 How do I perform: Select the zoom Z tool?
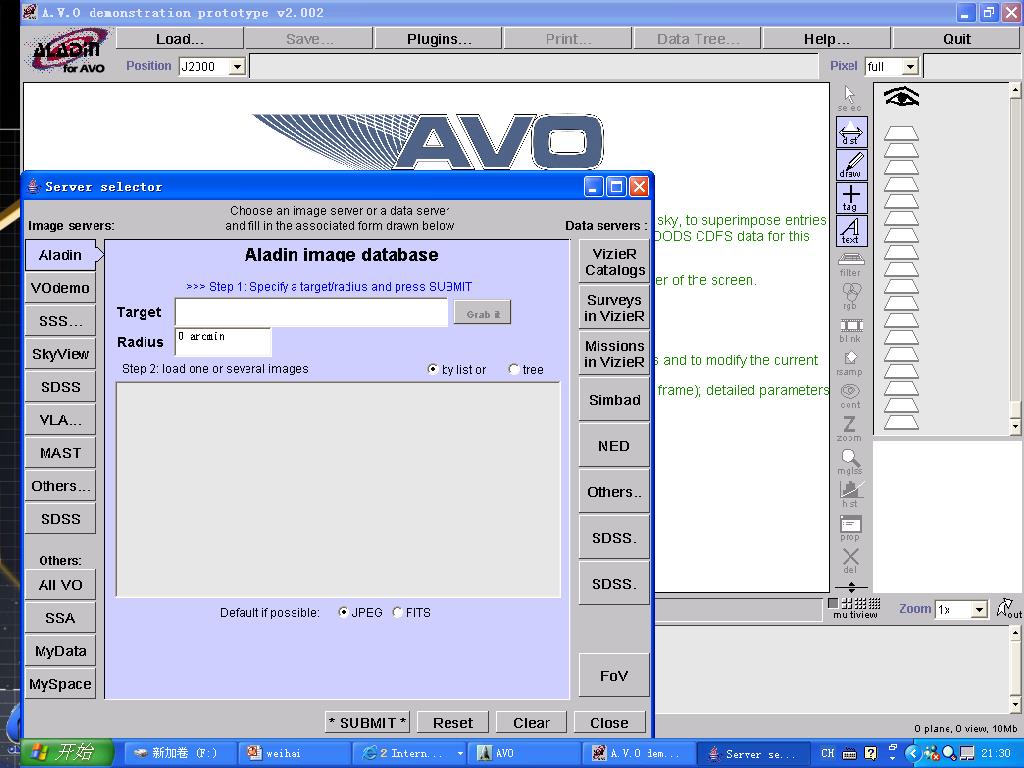[850, 428]
